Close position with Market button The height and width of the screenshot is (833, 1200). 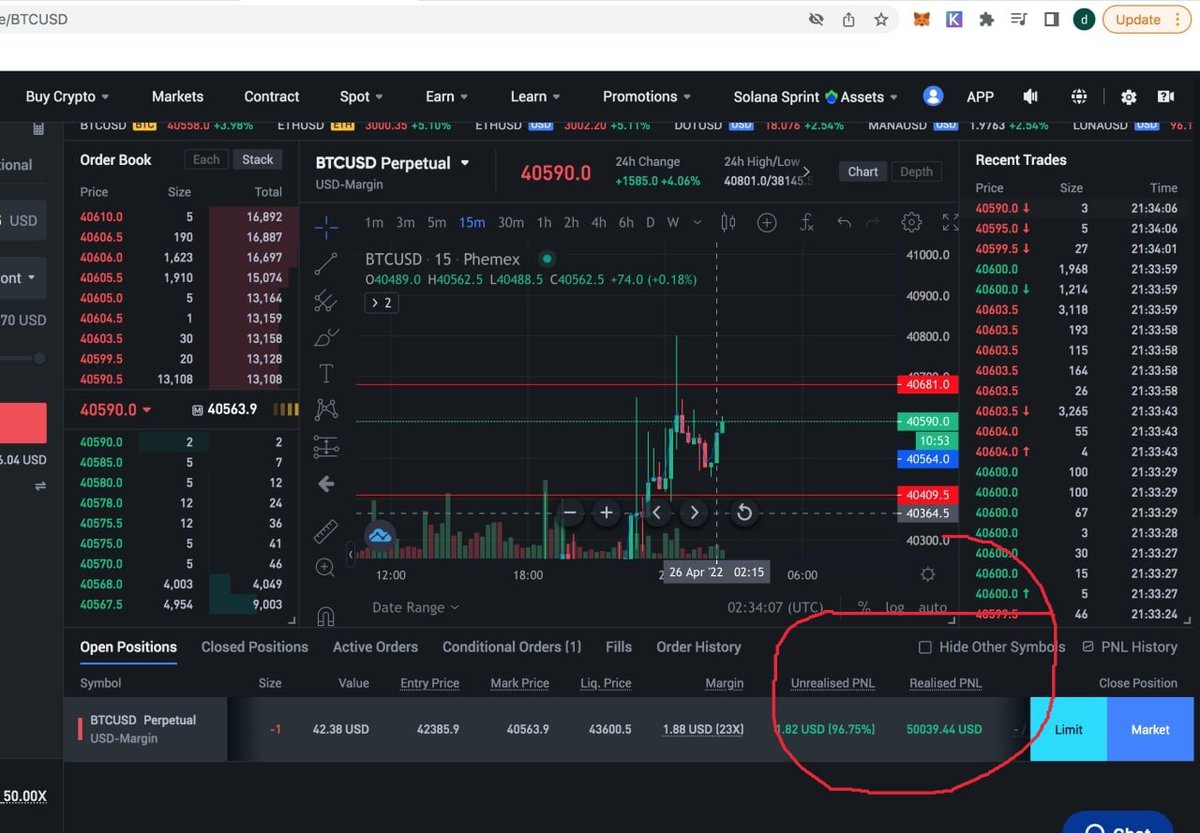1150,729
